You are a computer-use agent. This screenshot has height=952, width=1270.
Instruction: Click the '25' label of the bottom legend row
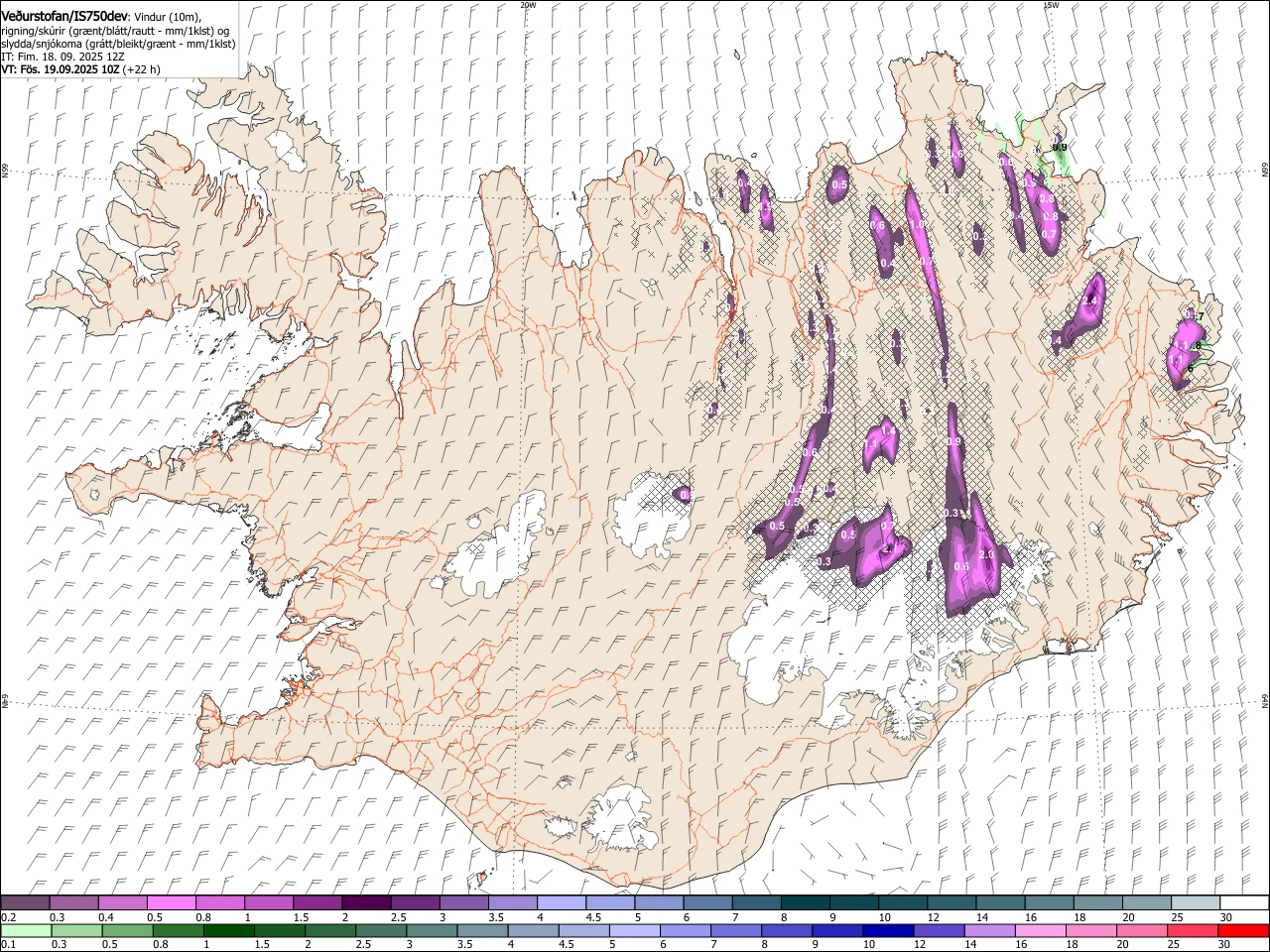[x=1174, y=944]
